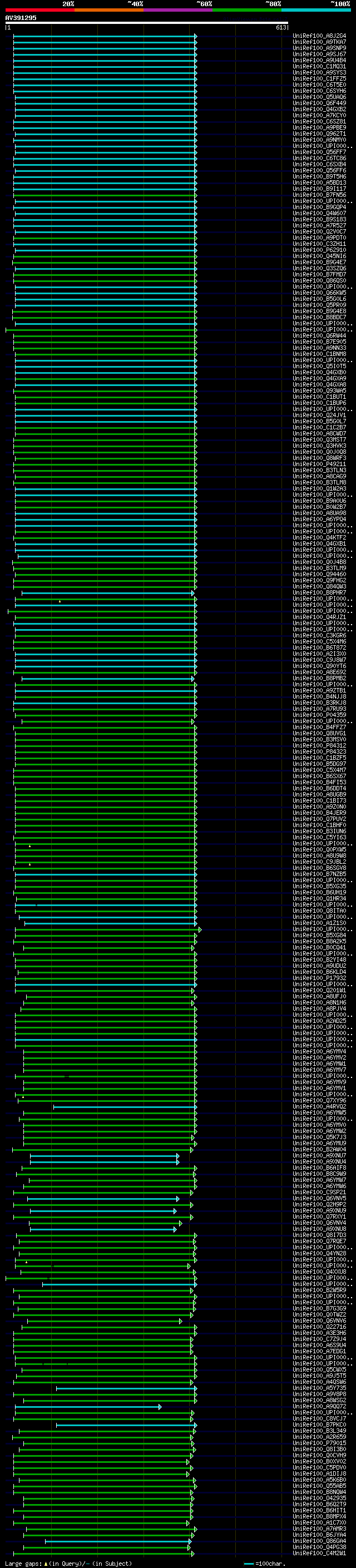Open hit UniRef100_Q56FF7
This screenshot has width=356, height=1568.
point(319,152)
